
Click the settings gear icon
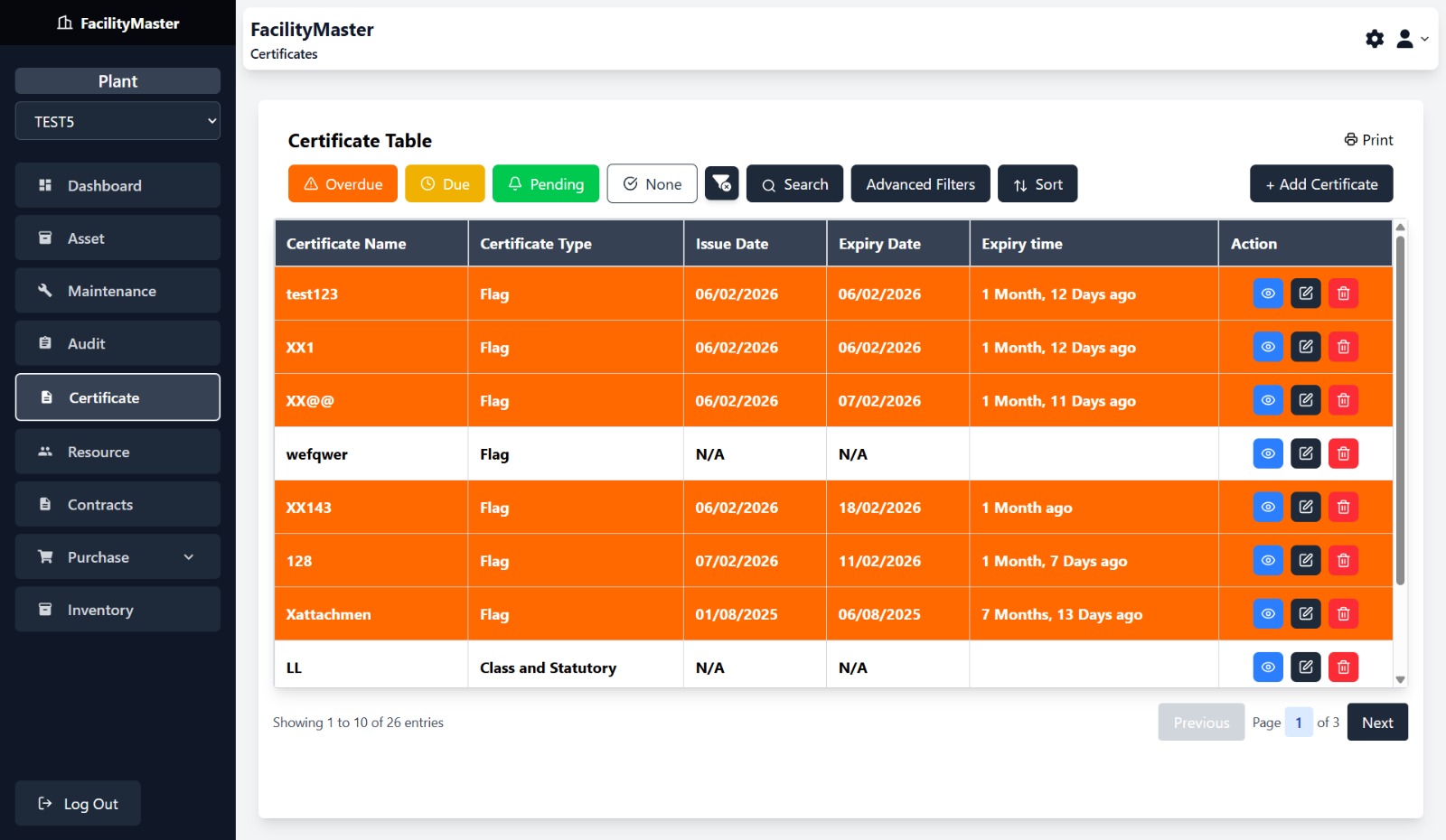tap(1375, 39)
